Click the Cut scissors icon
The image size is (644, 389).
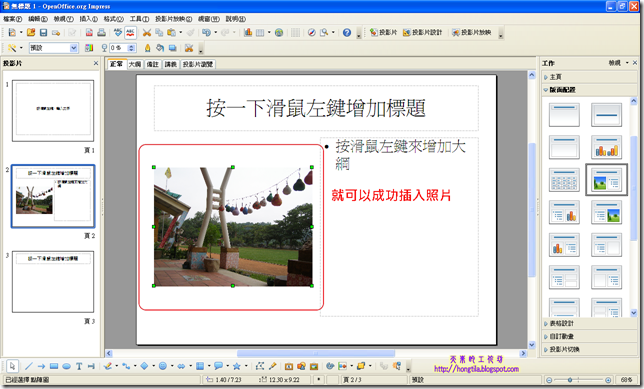147,32
